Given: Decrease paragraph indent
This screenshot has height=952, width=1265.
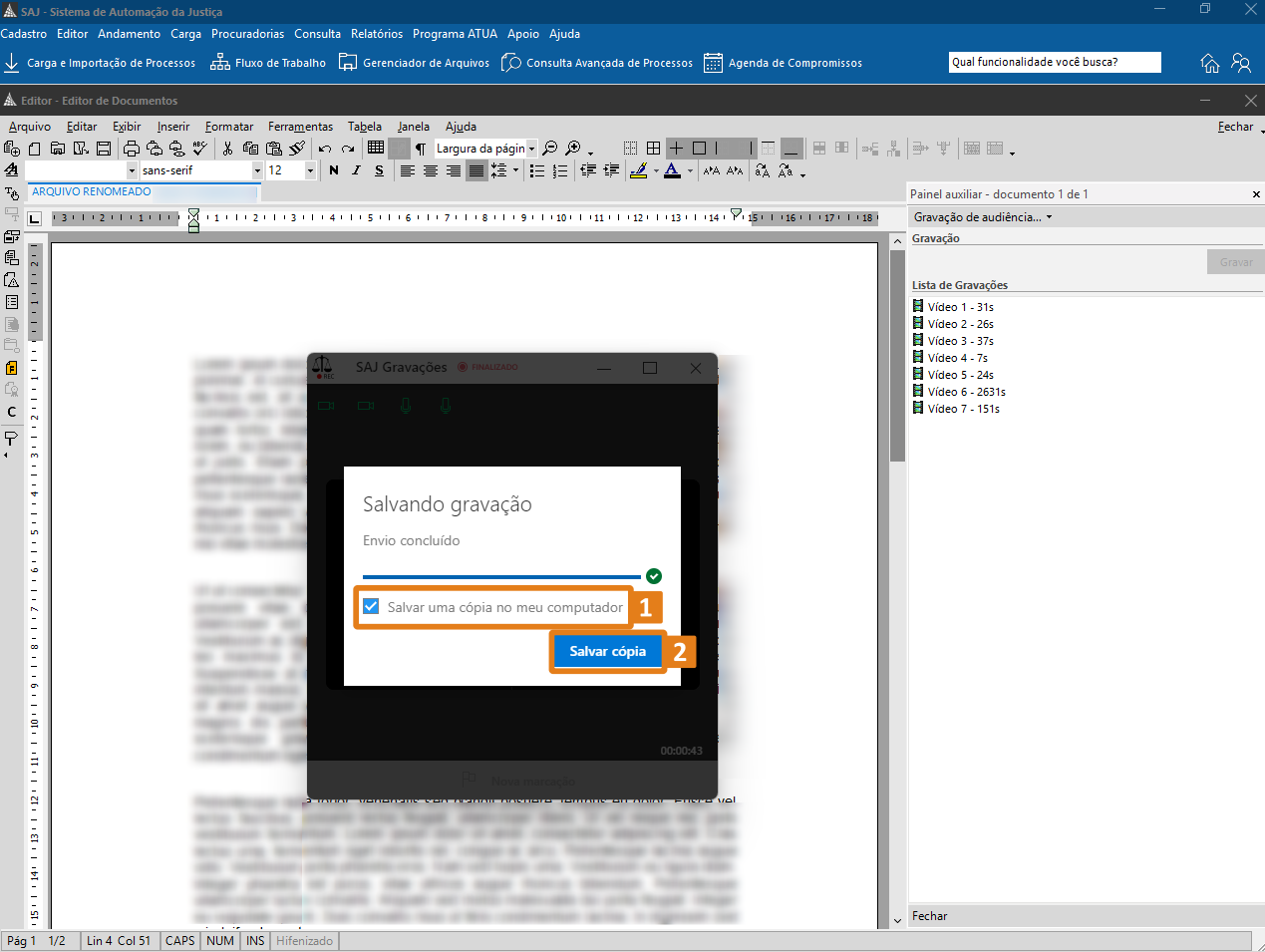Looking at the screenshot, I should [588, 170].
